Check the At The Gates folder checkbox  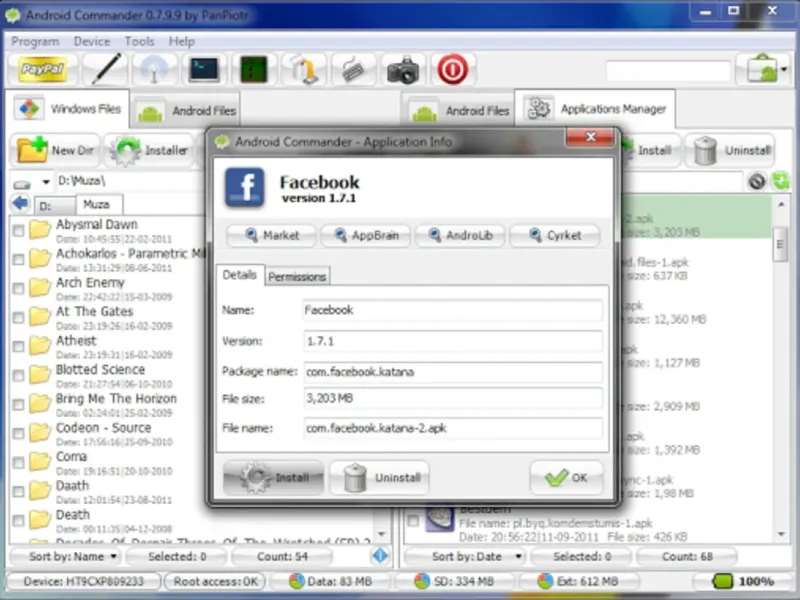tap(18, 318)
